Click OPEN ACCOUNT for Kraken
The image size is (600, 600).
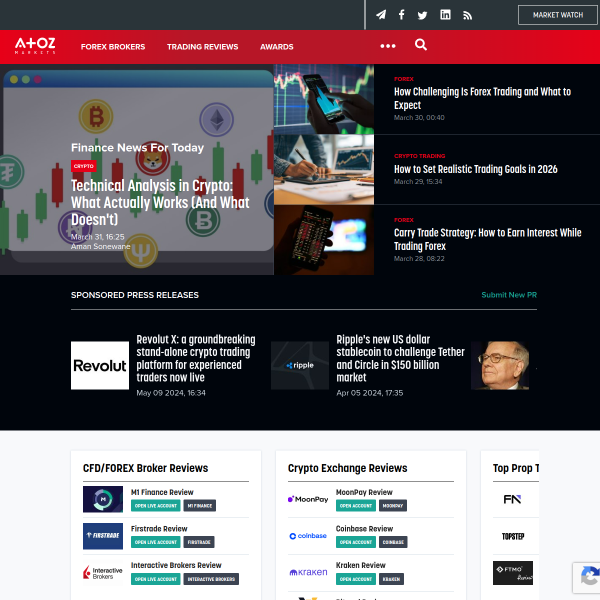[x=356, y=579]
